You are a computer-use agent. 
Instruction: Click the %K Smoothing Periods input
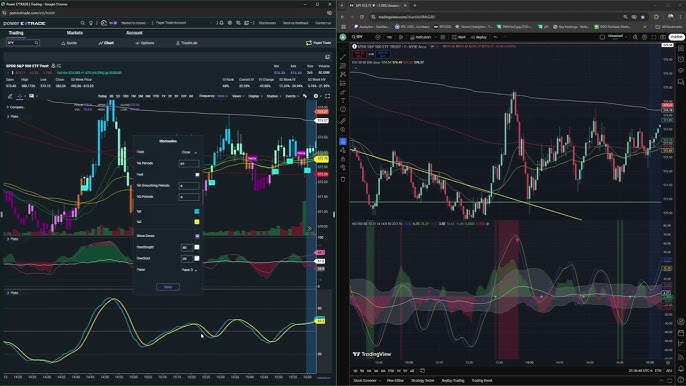click(189, 186)
